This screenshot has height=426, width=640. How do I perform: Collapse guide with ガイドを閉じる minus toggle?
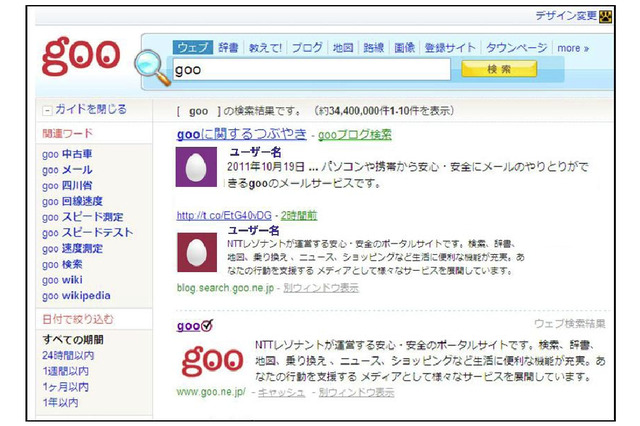[47, 110]
